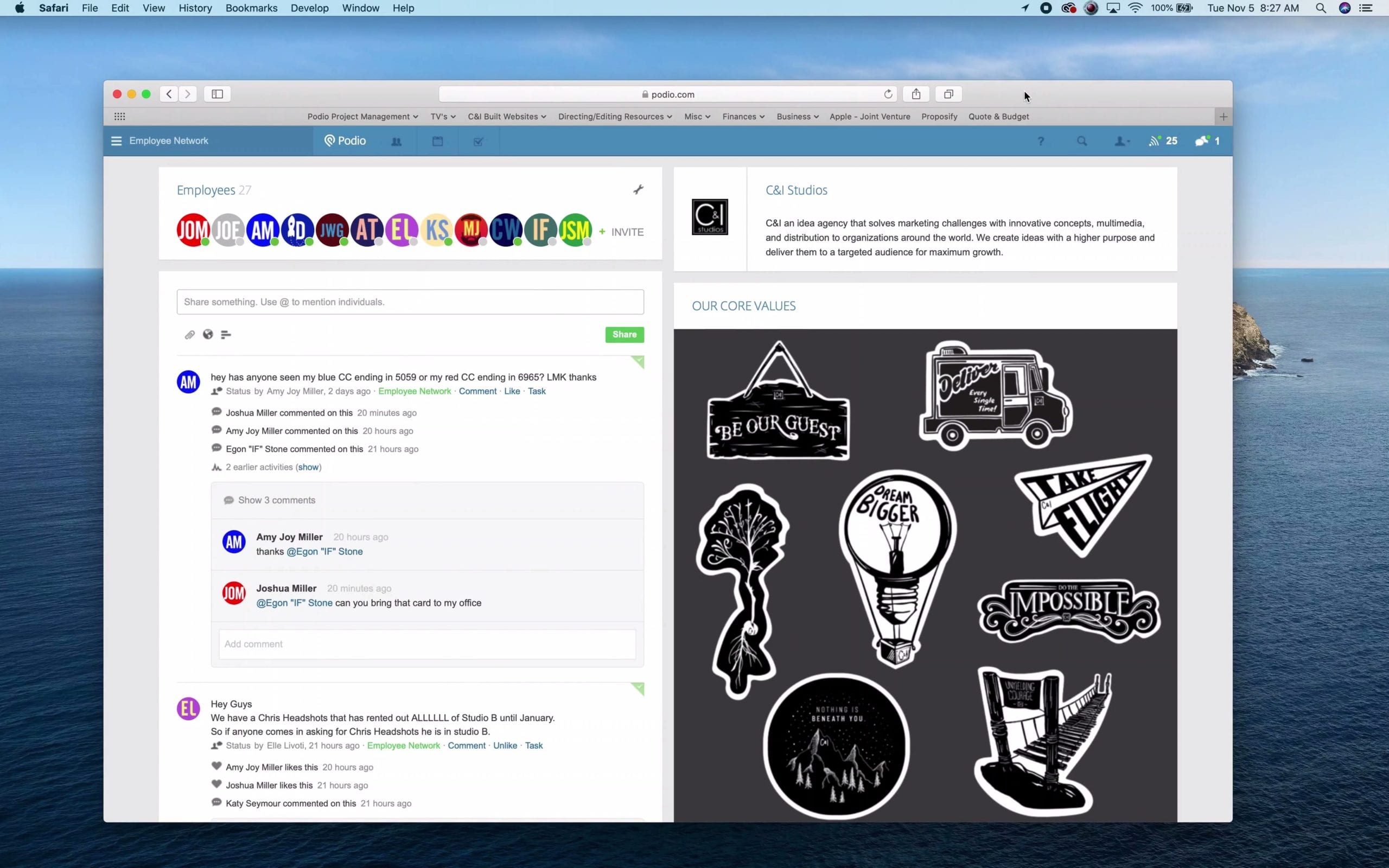Click the C&I Studios logo image

coord(710,217)
